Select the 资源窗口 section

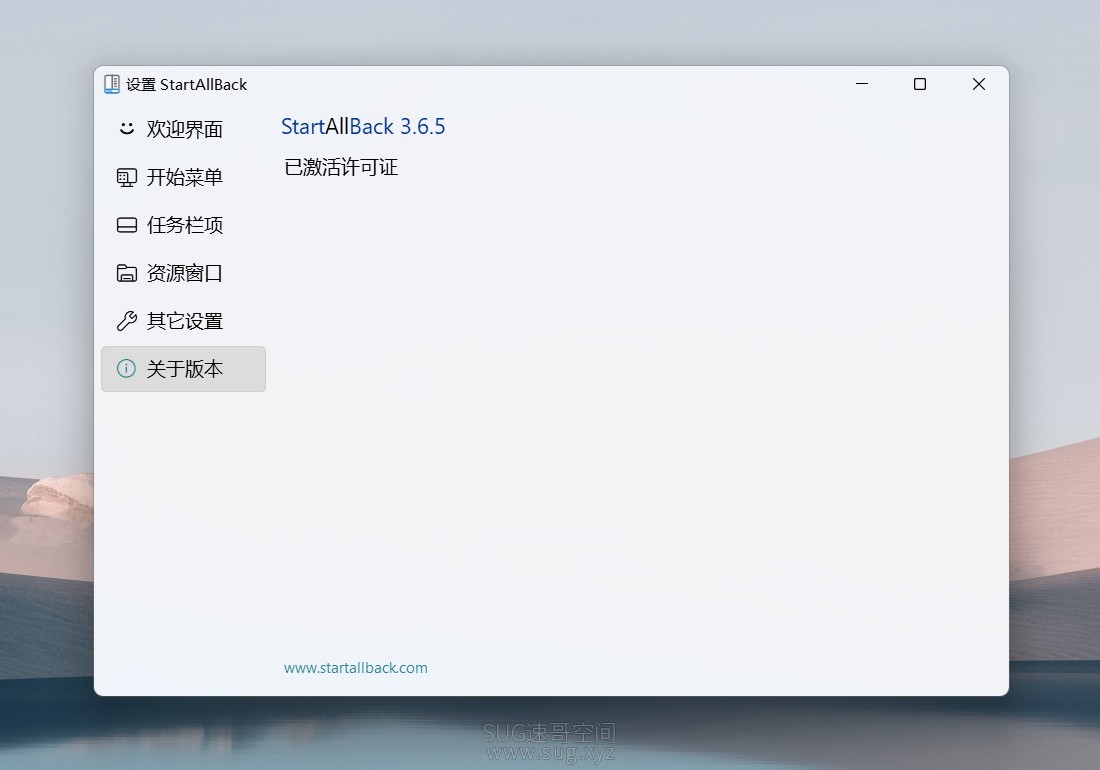pyautogui.click(x=183, y=273)
